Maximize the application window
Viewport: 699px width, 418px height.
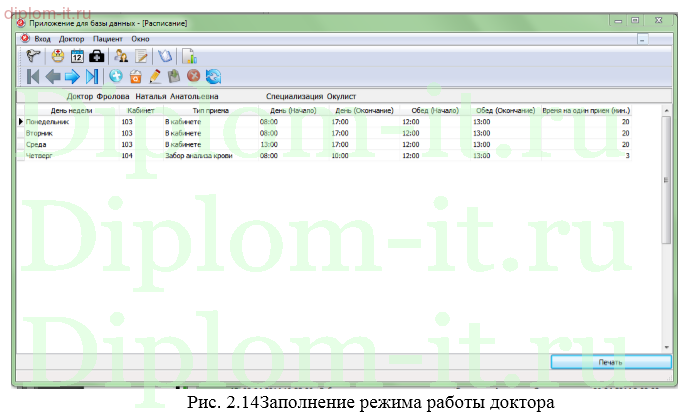click(x=635, y=20)
